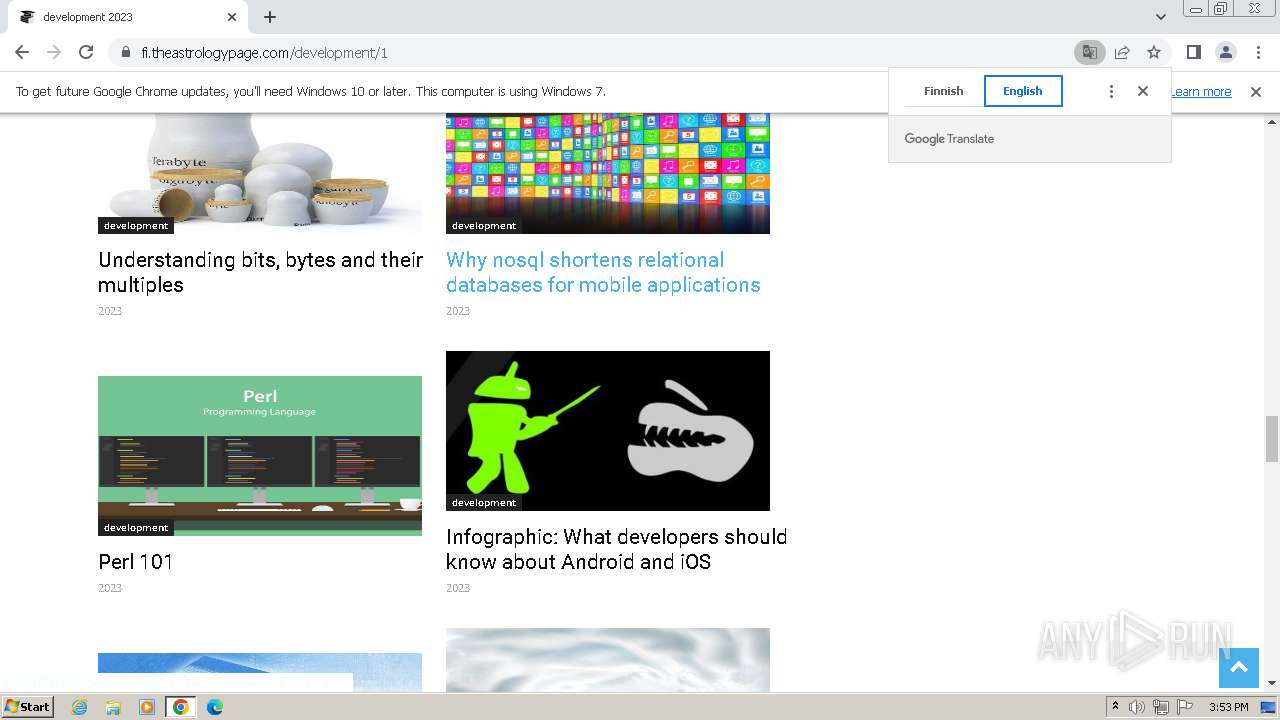The width and height of the screenshot is (1280, 720).
Task: Click the page vertical scrollbar thumb
Action: pos(1272,440)
